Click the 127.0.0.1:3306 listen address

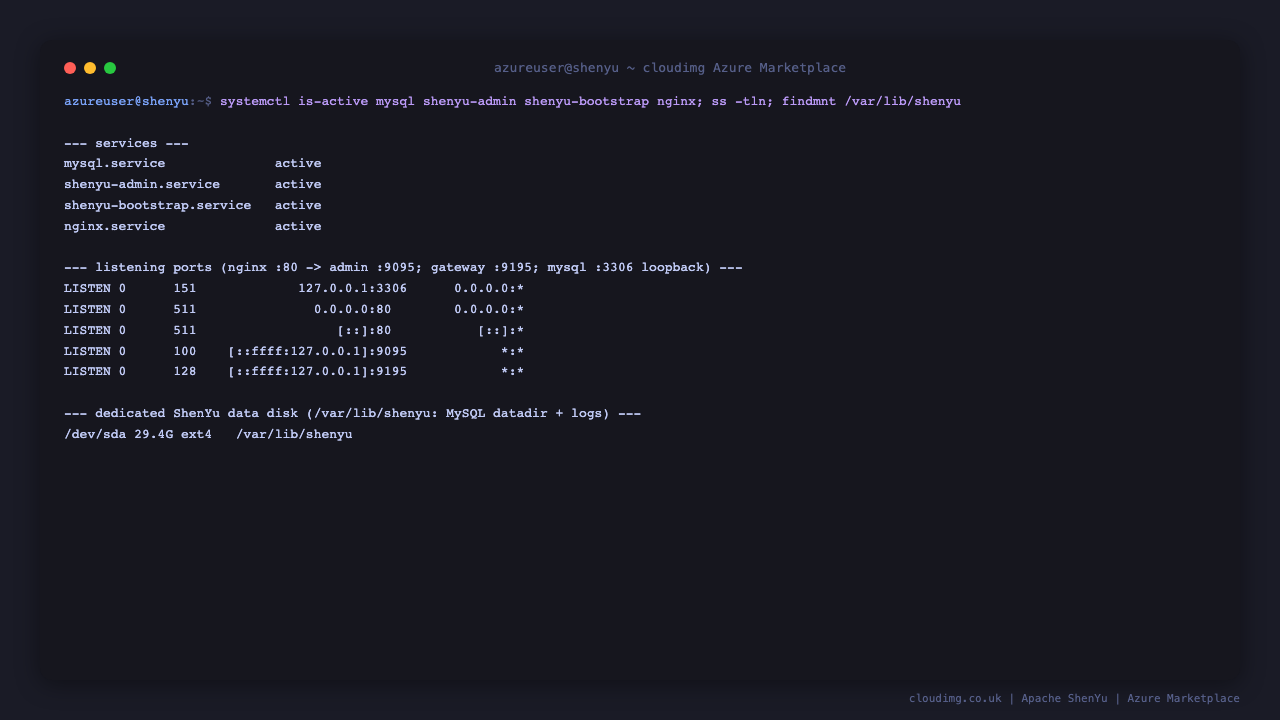coord(352,288)
